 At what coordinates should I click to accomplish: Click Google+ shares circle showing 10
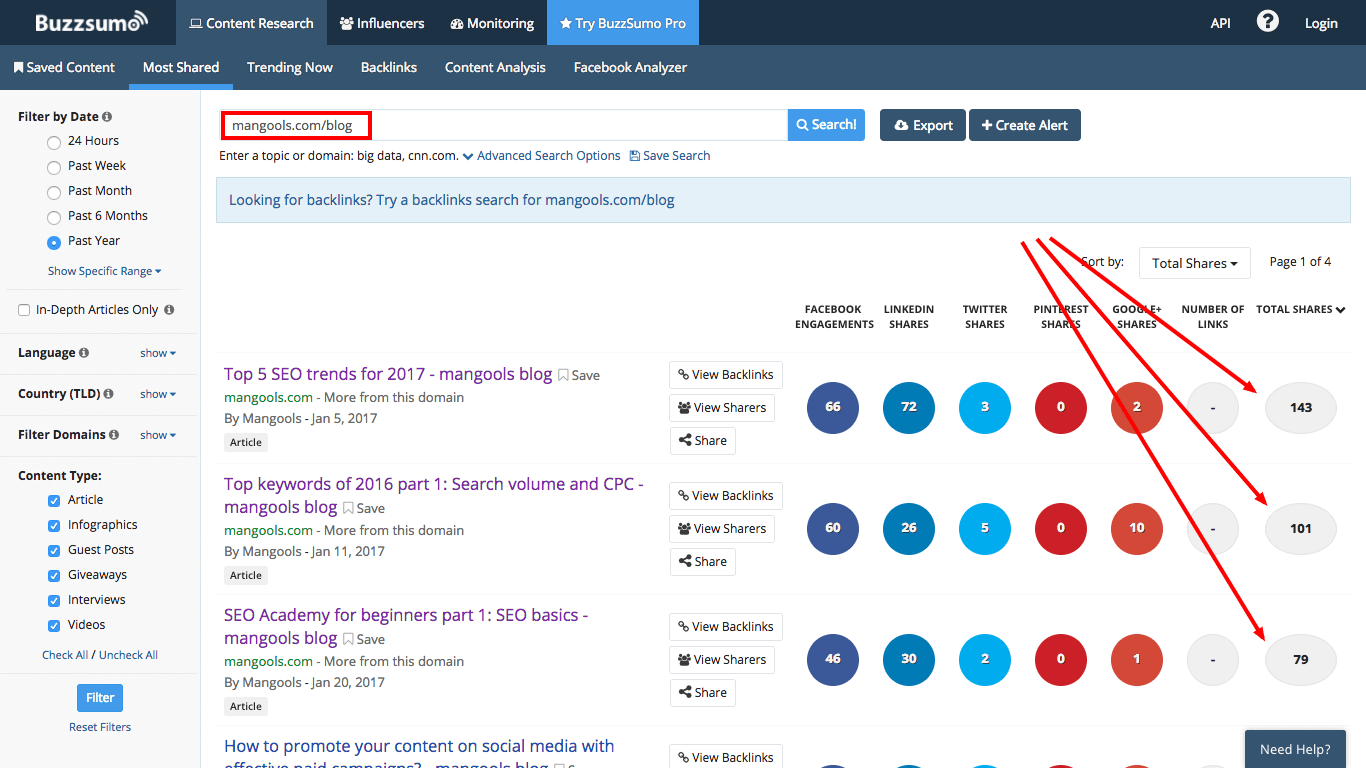click(x=1137, y=528)
